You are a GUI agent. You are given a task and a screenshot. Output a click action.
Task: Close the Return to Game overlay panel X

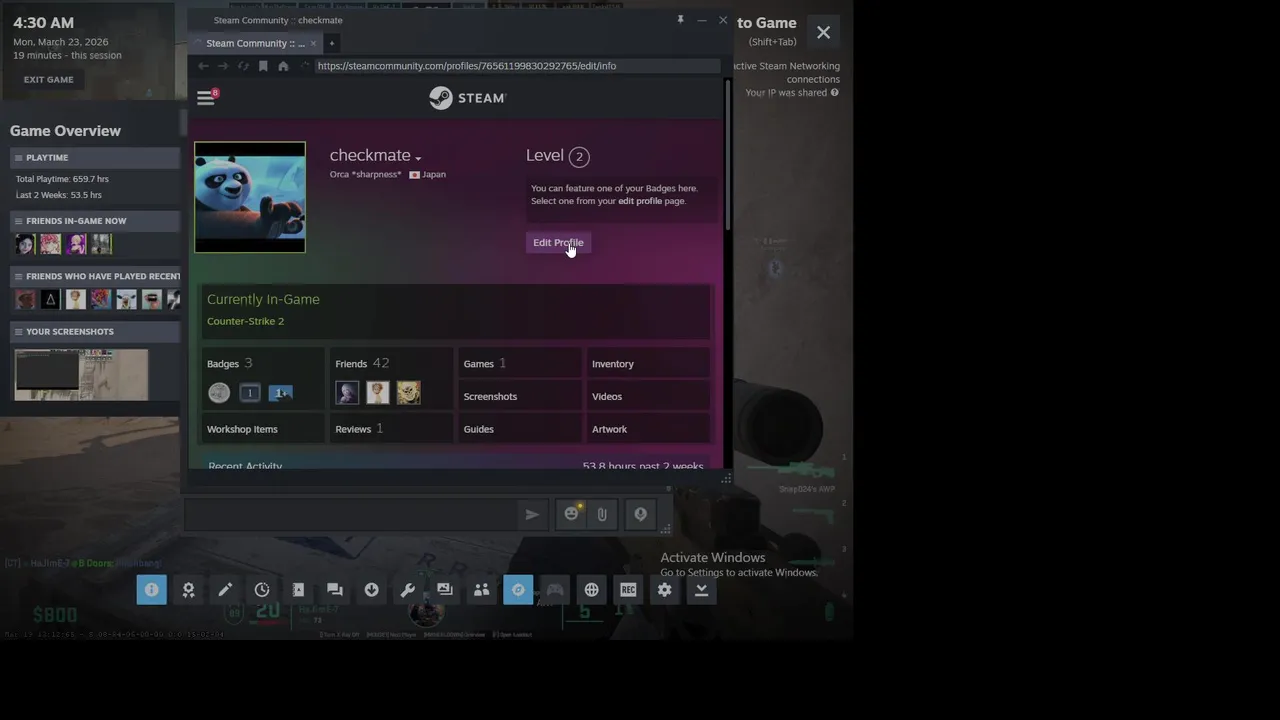(x=823, y=32)
